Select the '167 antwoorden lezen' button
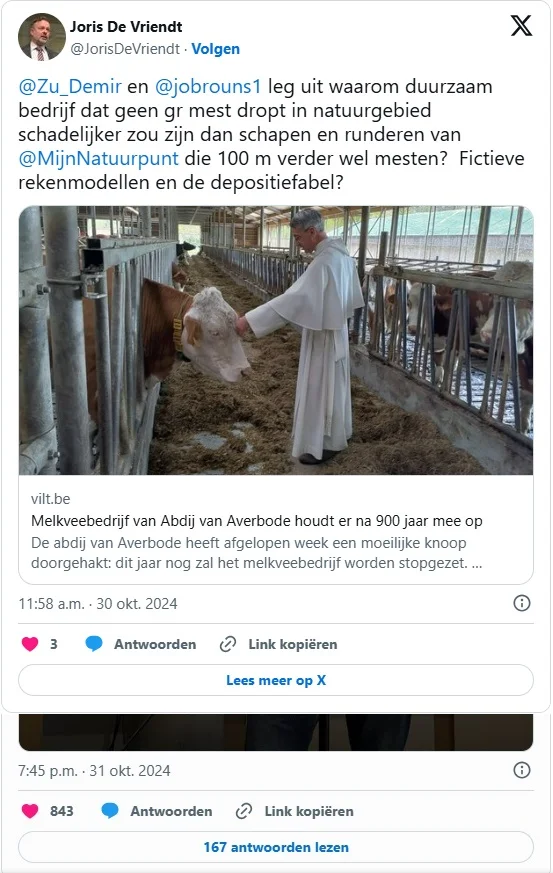553x873 pixels. click(276, 847)
